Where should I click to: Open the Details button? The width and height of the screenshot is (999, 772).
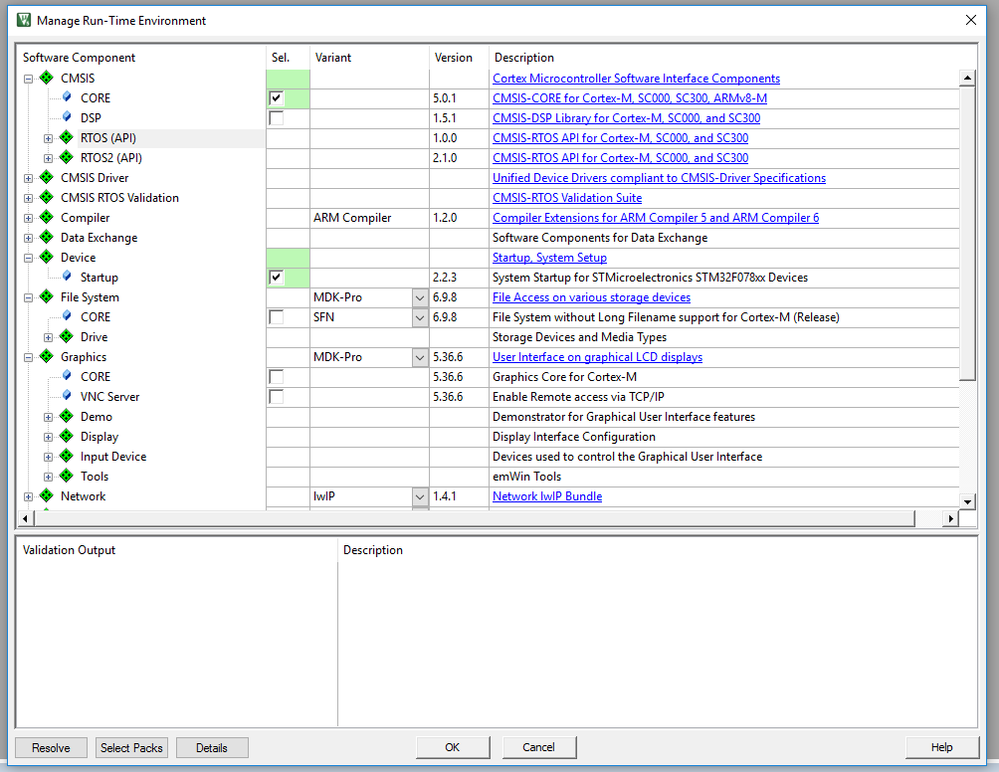click(212, 747)
